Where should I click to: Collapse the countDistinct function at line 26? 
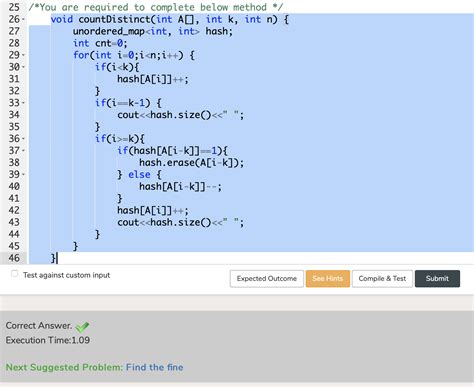(23, 19)
